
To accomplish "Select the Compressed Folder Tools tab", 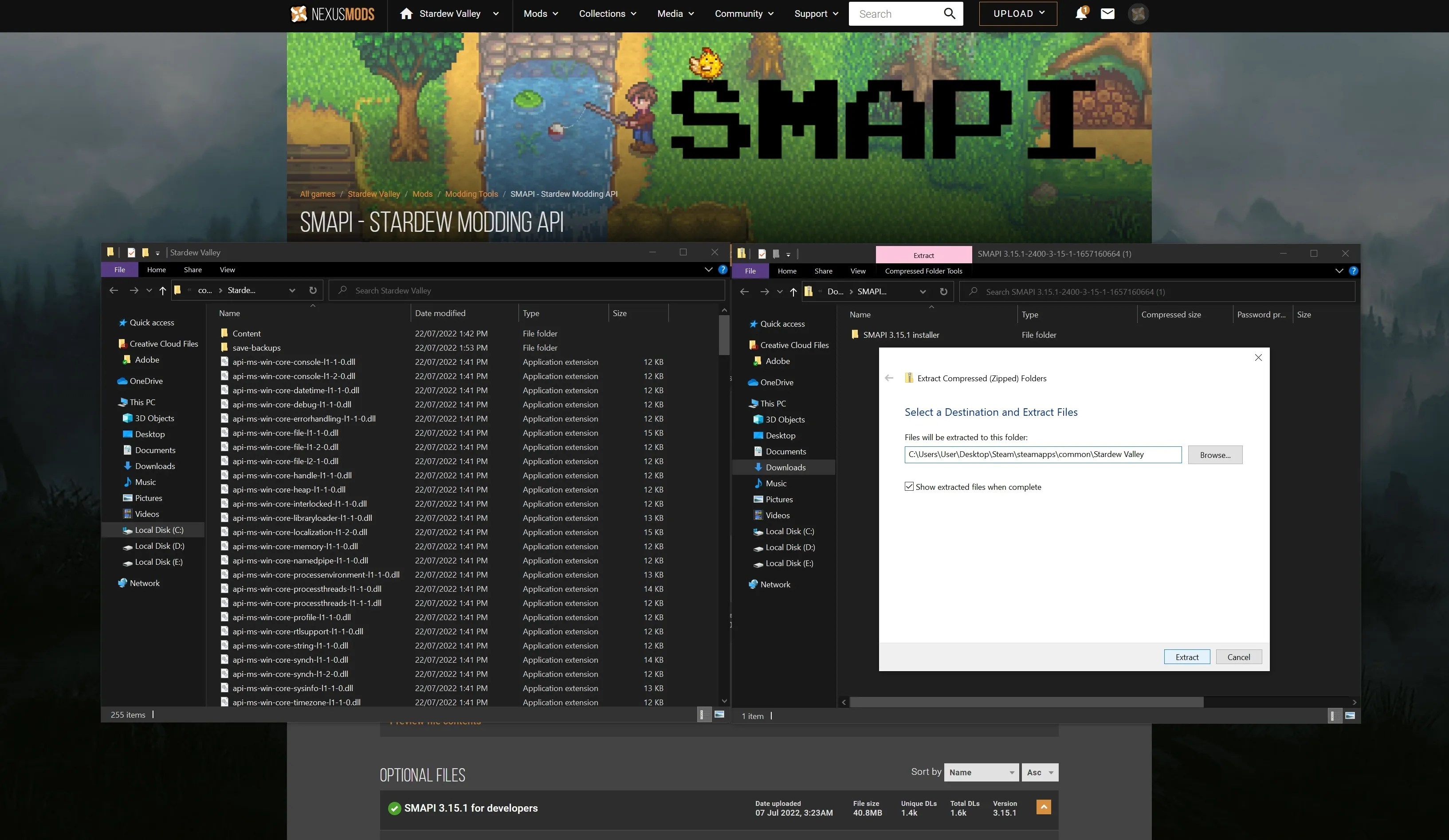I will [923, 270].
